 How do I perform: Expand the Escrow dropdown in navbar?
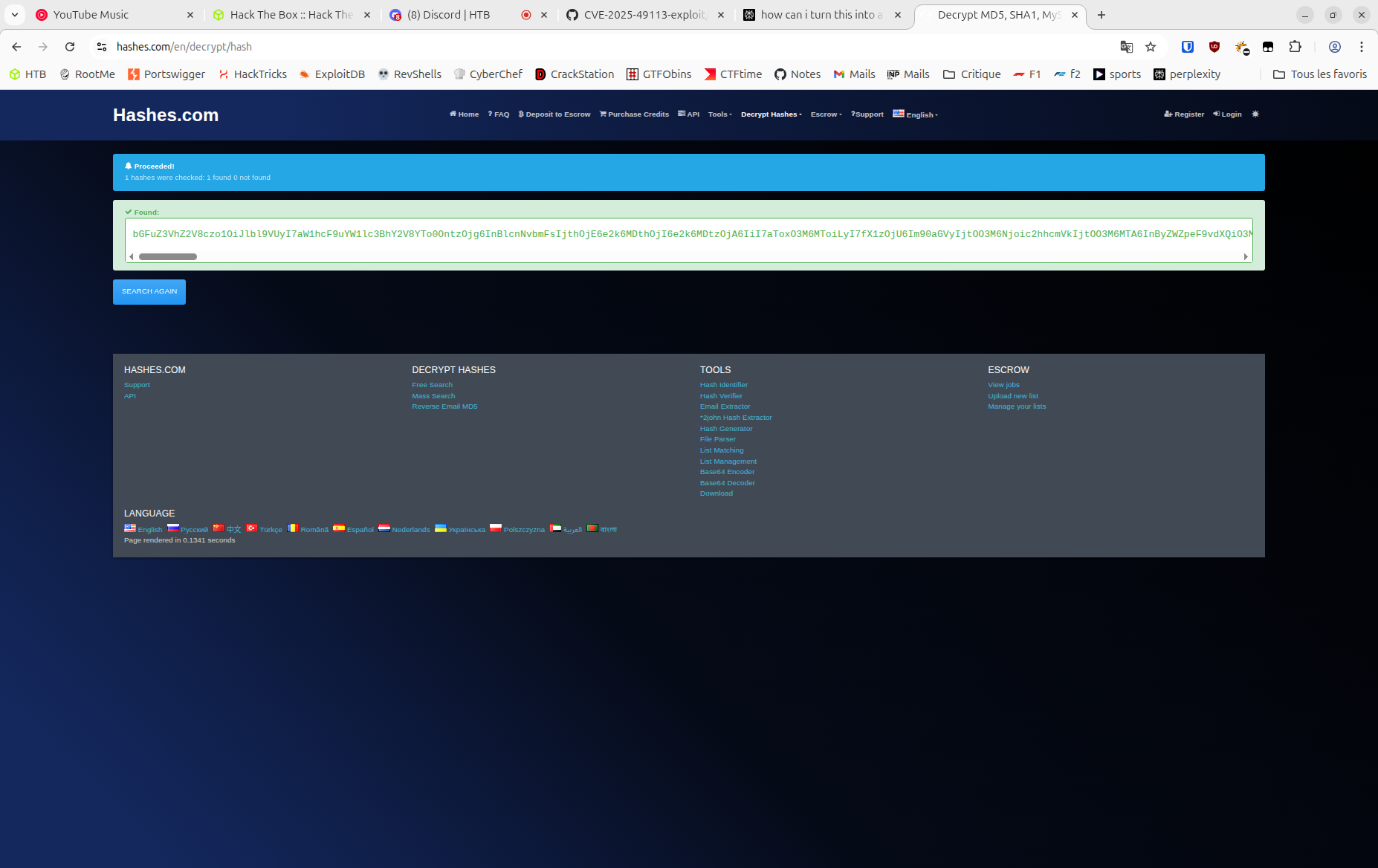pyautogui.click(x=826, y=114)
